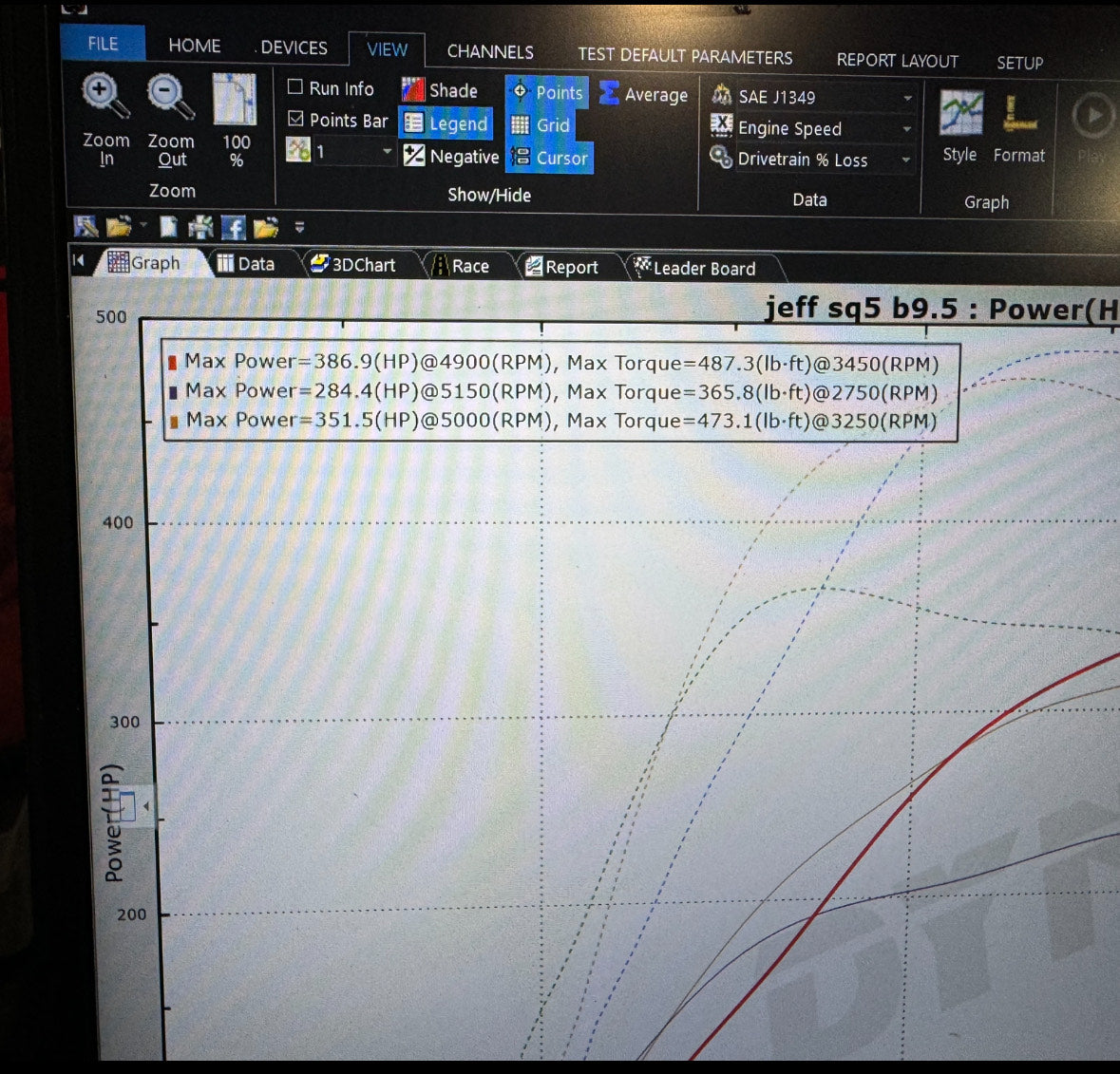Click the red run swatch in legend
1120x1074 pixels.
coord(173,363)
